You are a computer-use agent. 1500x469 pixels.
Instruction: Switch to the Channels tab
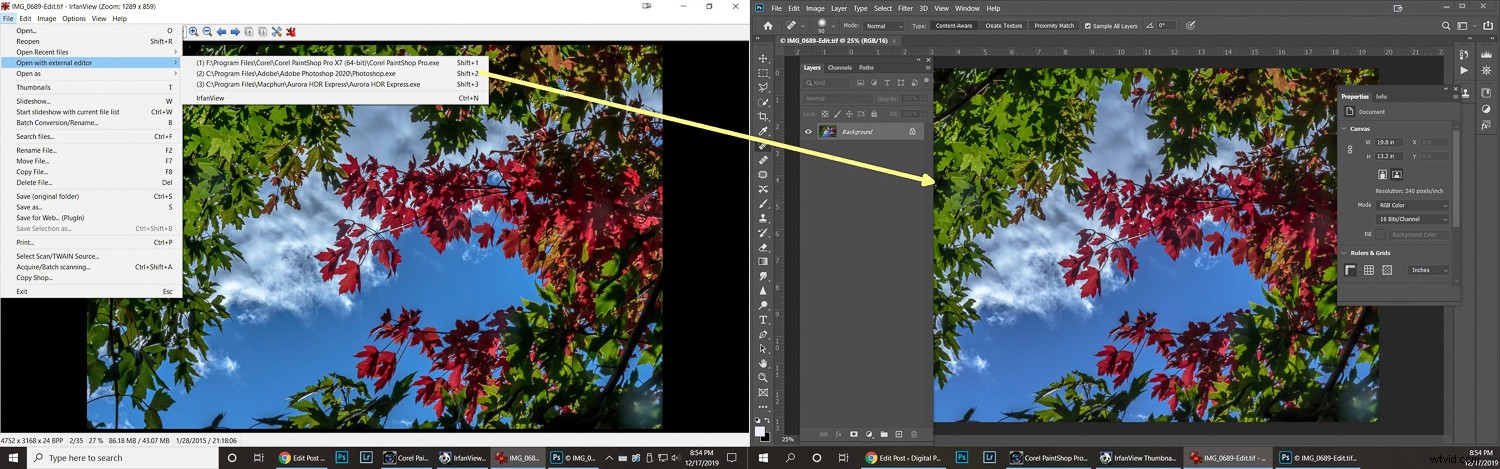pyautogui.click(x=840, y=68)
